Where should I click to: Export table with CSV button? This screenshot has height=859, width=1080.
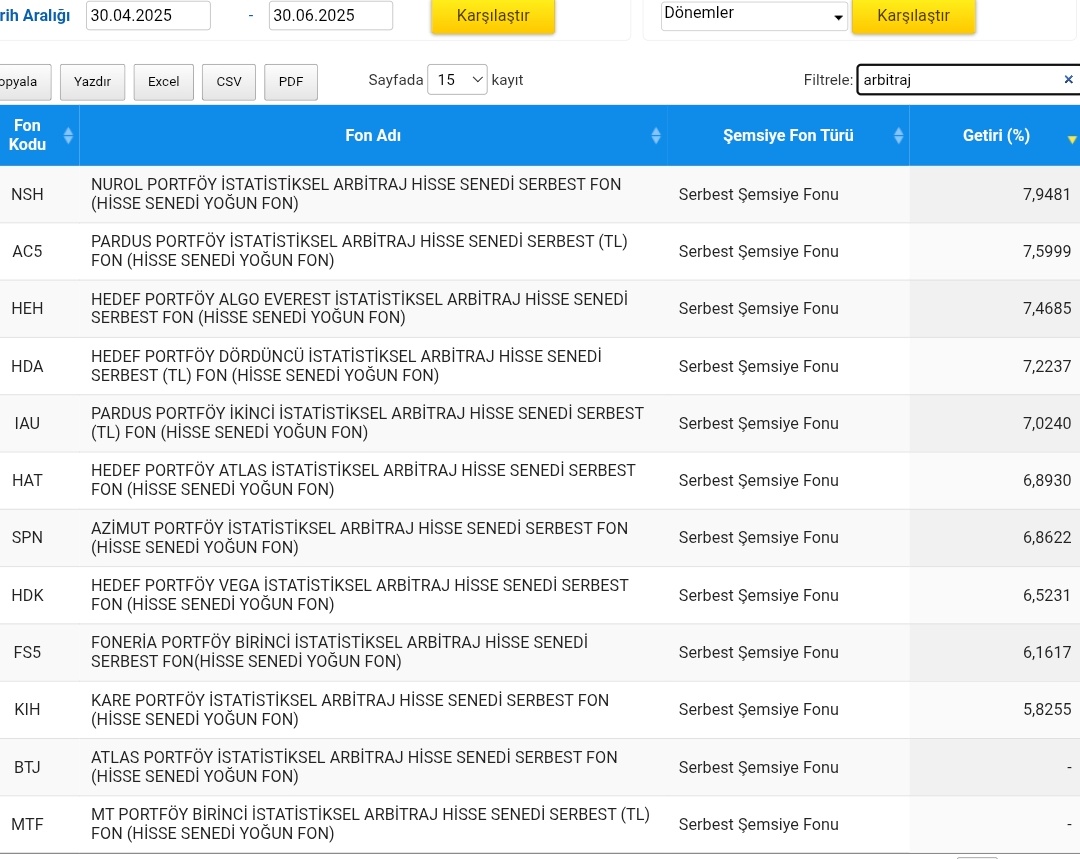click(x=229, y=82)
